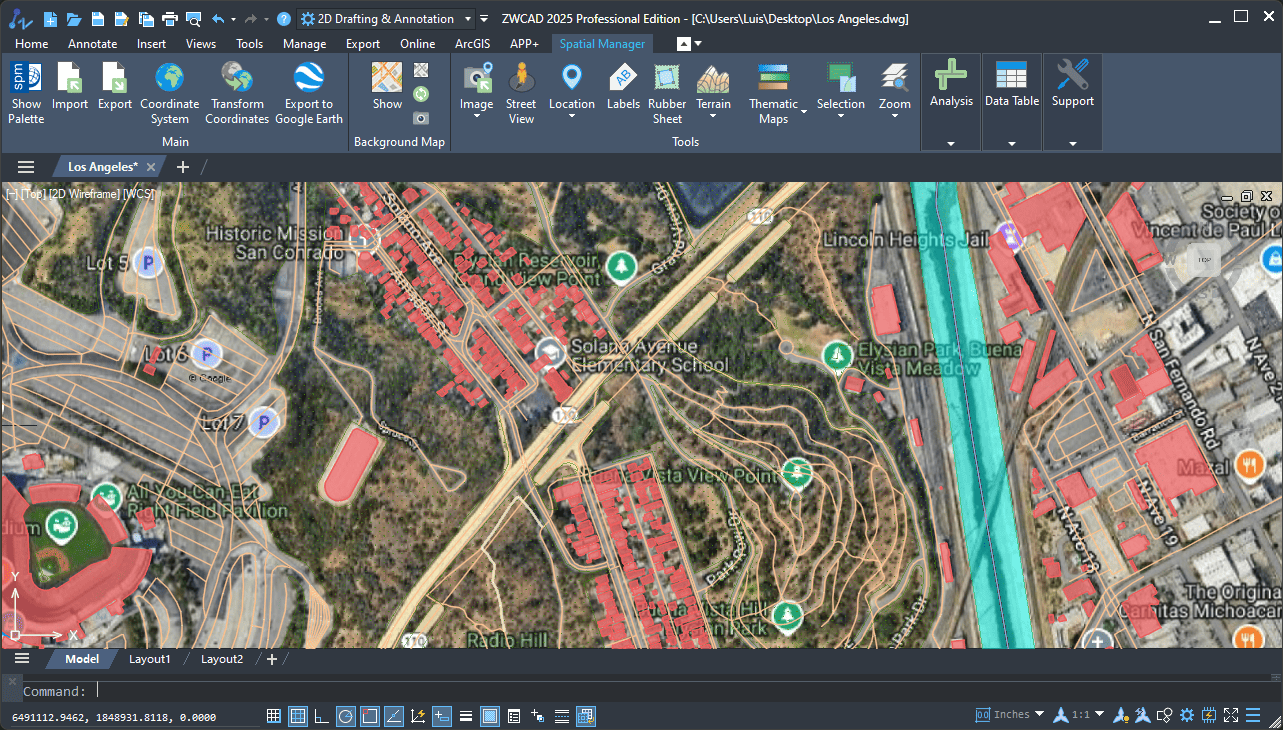Open the workspace dropdown 2D Drafting & Annotation
The width and height of the screenshot is (1283, 730).
click(x=386, y=18)
